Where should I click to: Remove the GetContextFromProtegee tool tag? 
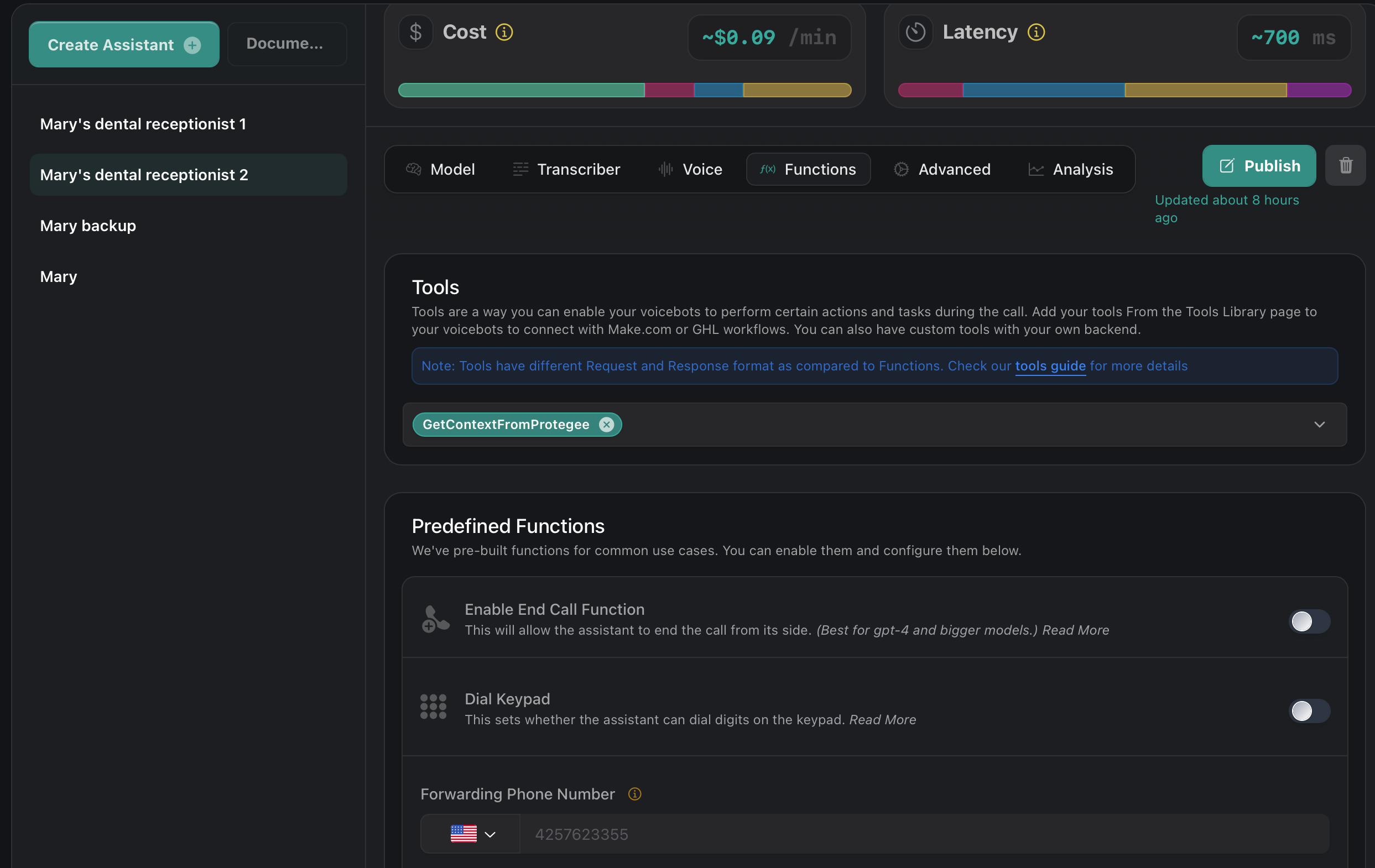tap(606, 425)
